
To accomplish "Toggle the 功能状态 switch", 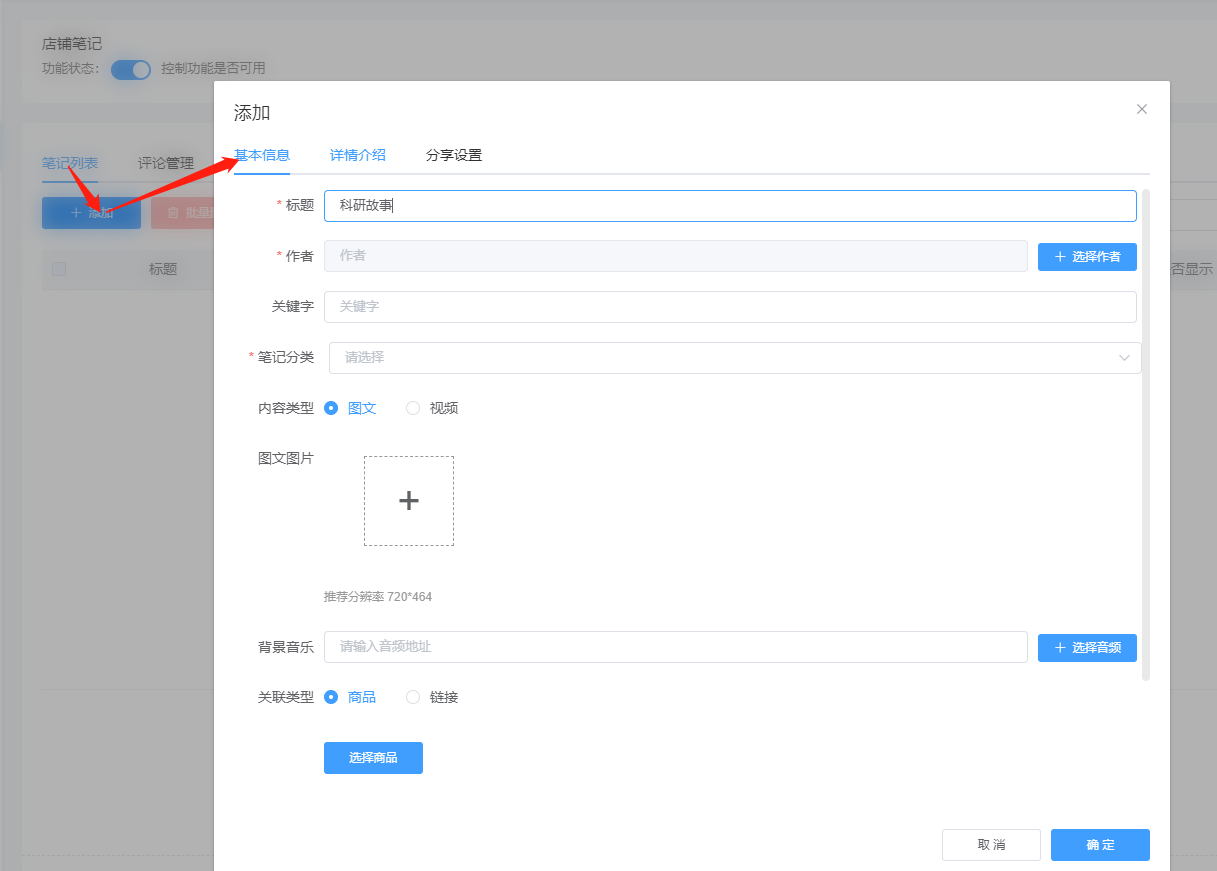I will click(130, 69).
